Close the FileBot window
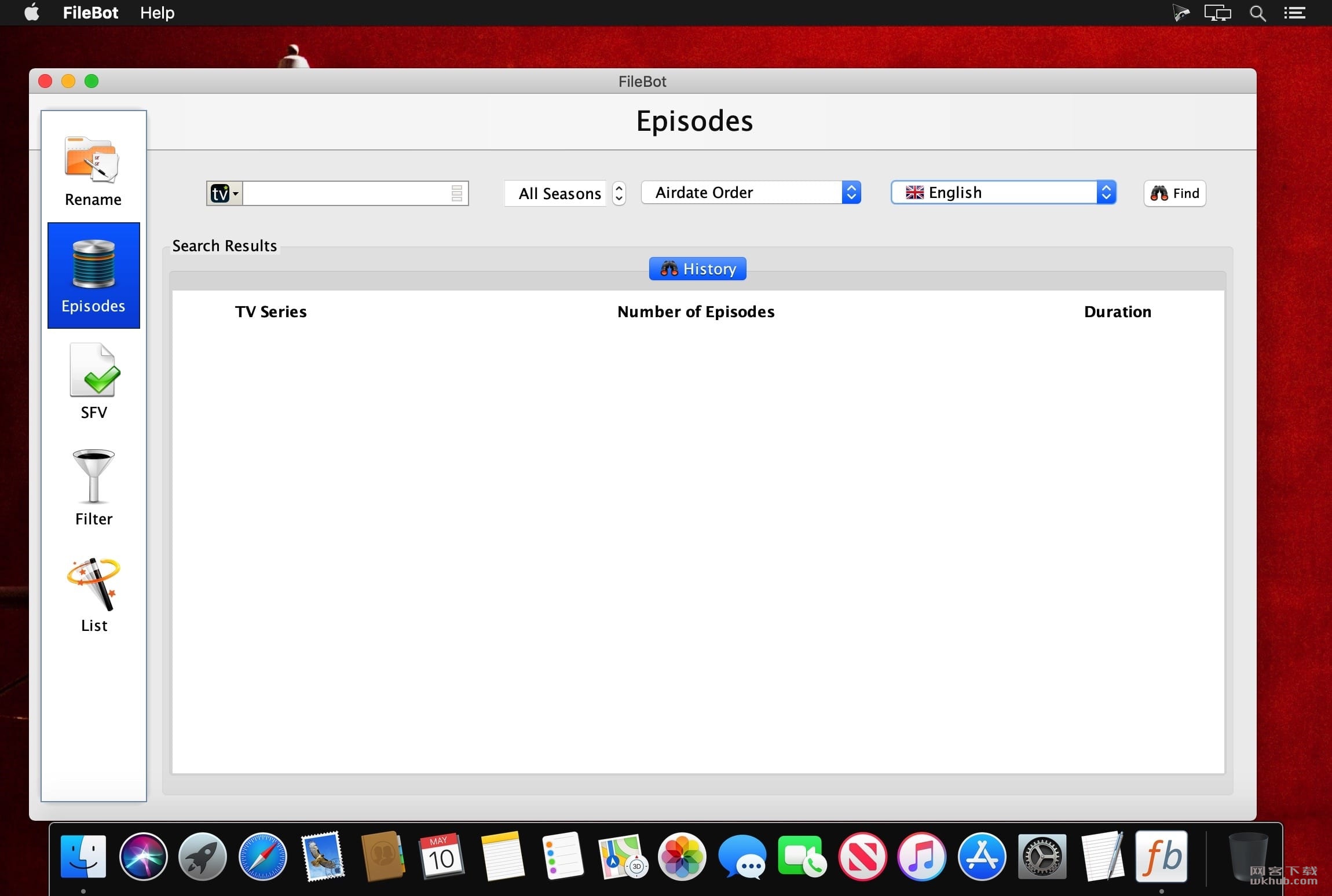 tap(45, 81)
